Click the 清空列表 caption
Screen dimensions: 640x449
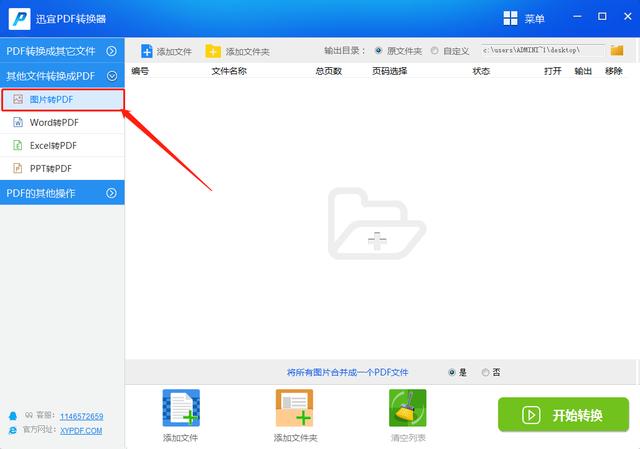[408, 438]
